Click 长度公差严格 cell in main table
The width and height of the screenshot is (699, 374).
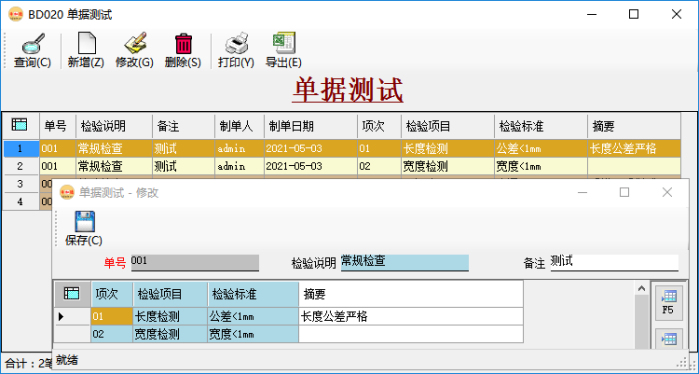point(634,148)
